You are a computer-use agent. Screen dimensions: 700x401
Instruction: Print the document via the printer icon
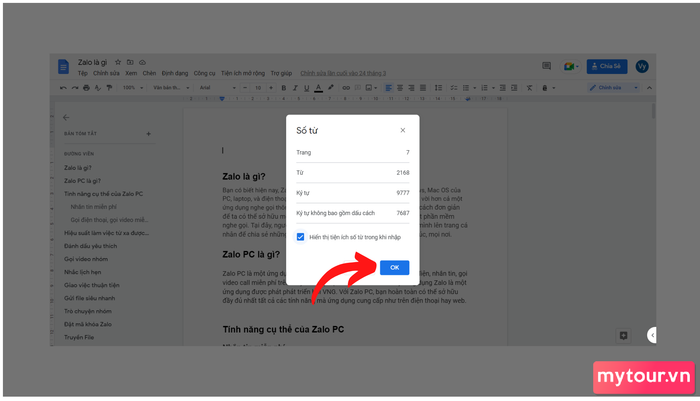(x=86, y=88)
